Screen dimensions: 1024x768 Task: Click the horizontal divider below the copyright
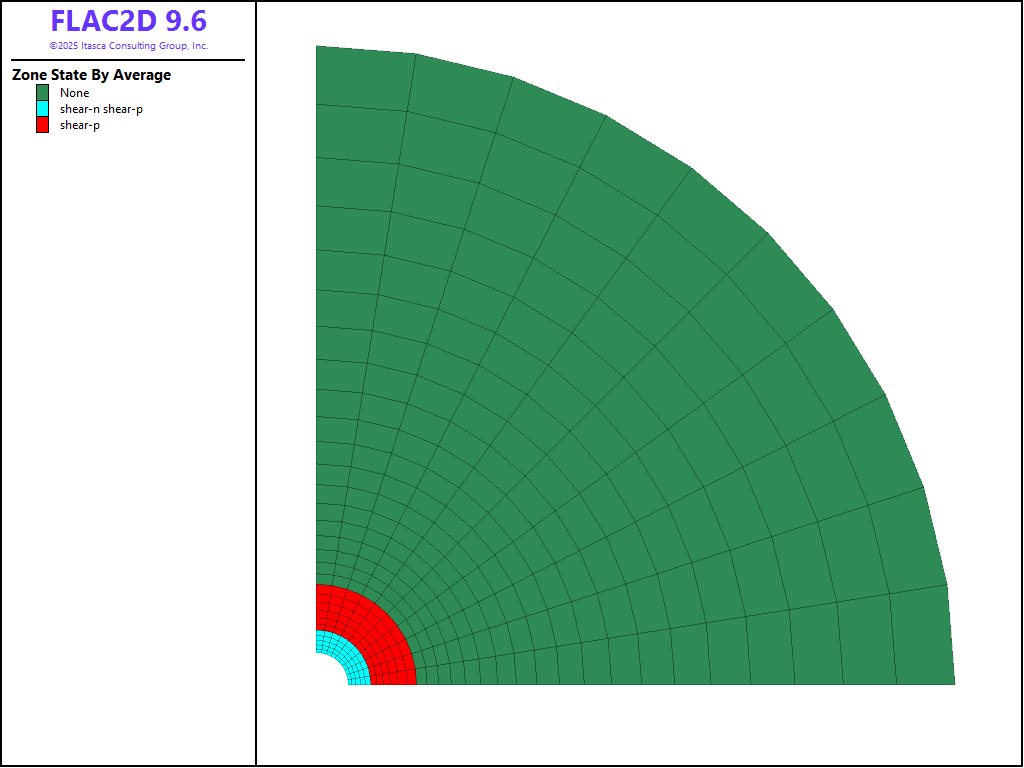click(x=128, y=60)
